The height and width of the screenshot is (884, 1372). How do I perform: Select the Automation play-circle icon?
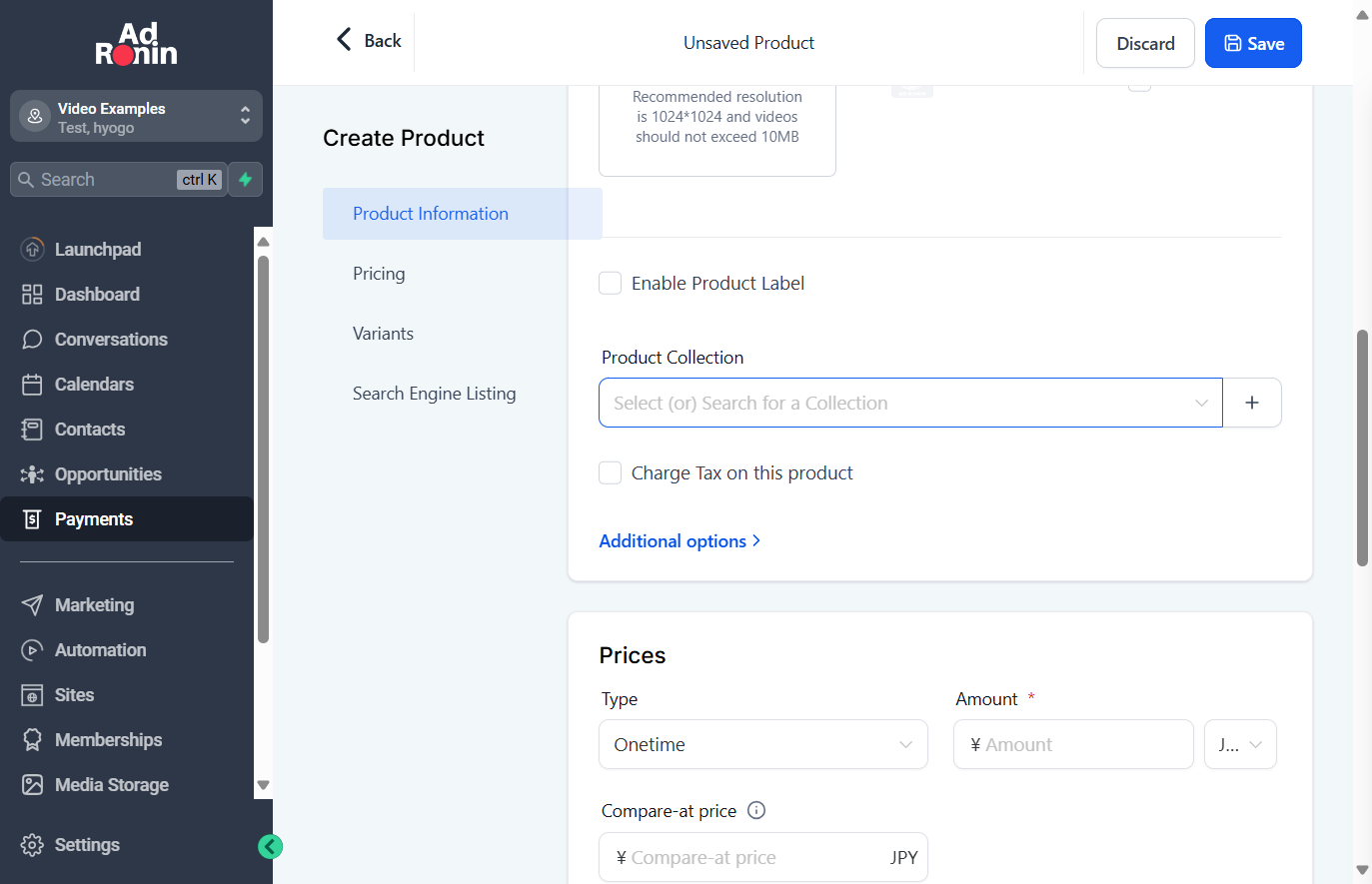tap(32, 649)
